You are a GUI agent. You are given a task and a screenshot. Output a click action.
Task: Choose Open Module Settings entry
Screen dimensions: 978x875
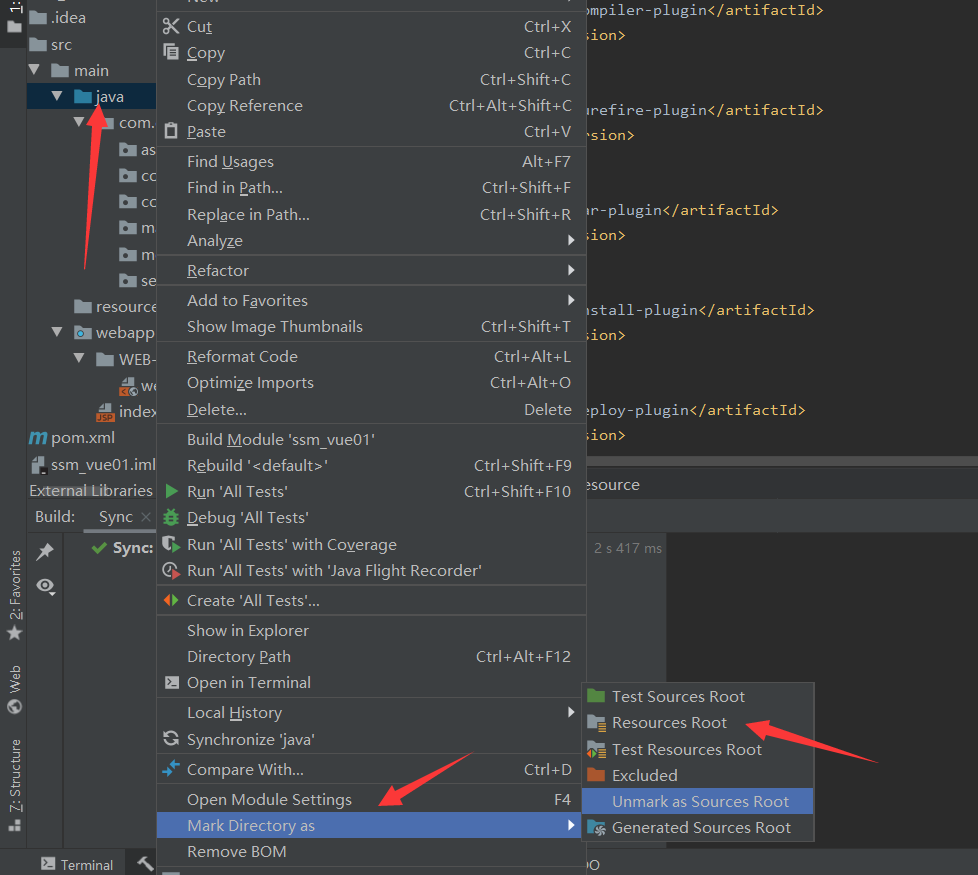pyautogui.click(x=371, y=800)
